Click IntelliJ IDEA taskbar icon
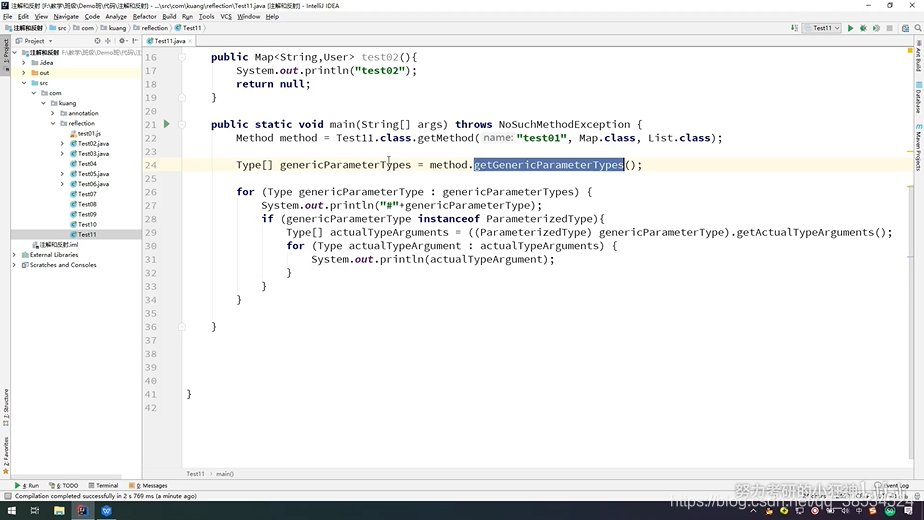The height and width of the screenshot is (520, 924). pos(82,511)
